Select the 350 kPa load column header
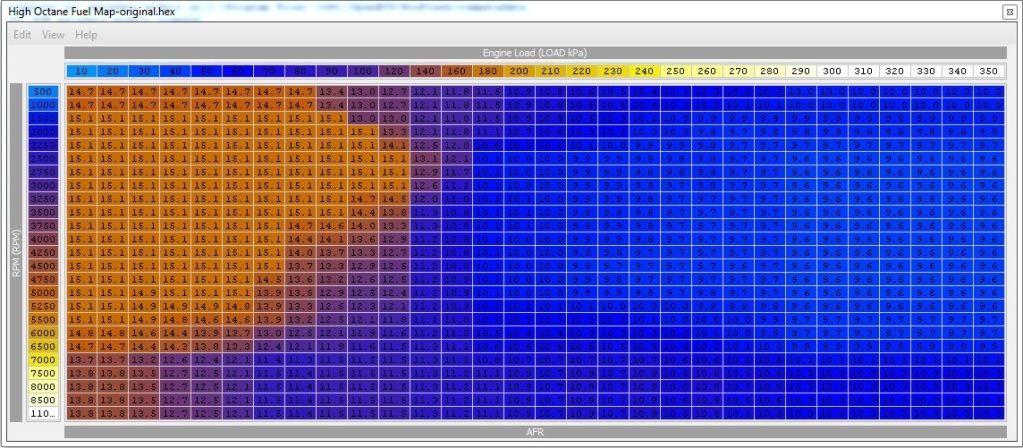This screenshot has height=448, width=1023. [x=986, y=71]
